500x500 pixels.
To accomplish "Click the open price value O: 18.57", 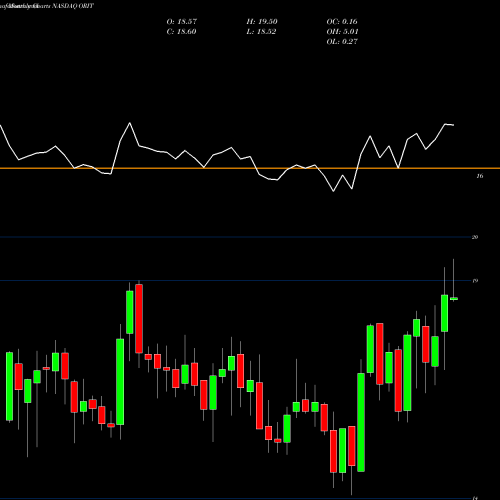I will click(182, 22).
